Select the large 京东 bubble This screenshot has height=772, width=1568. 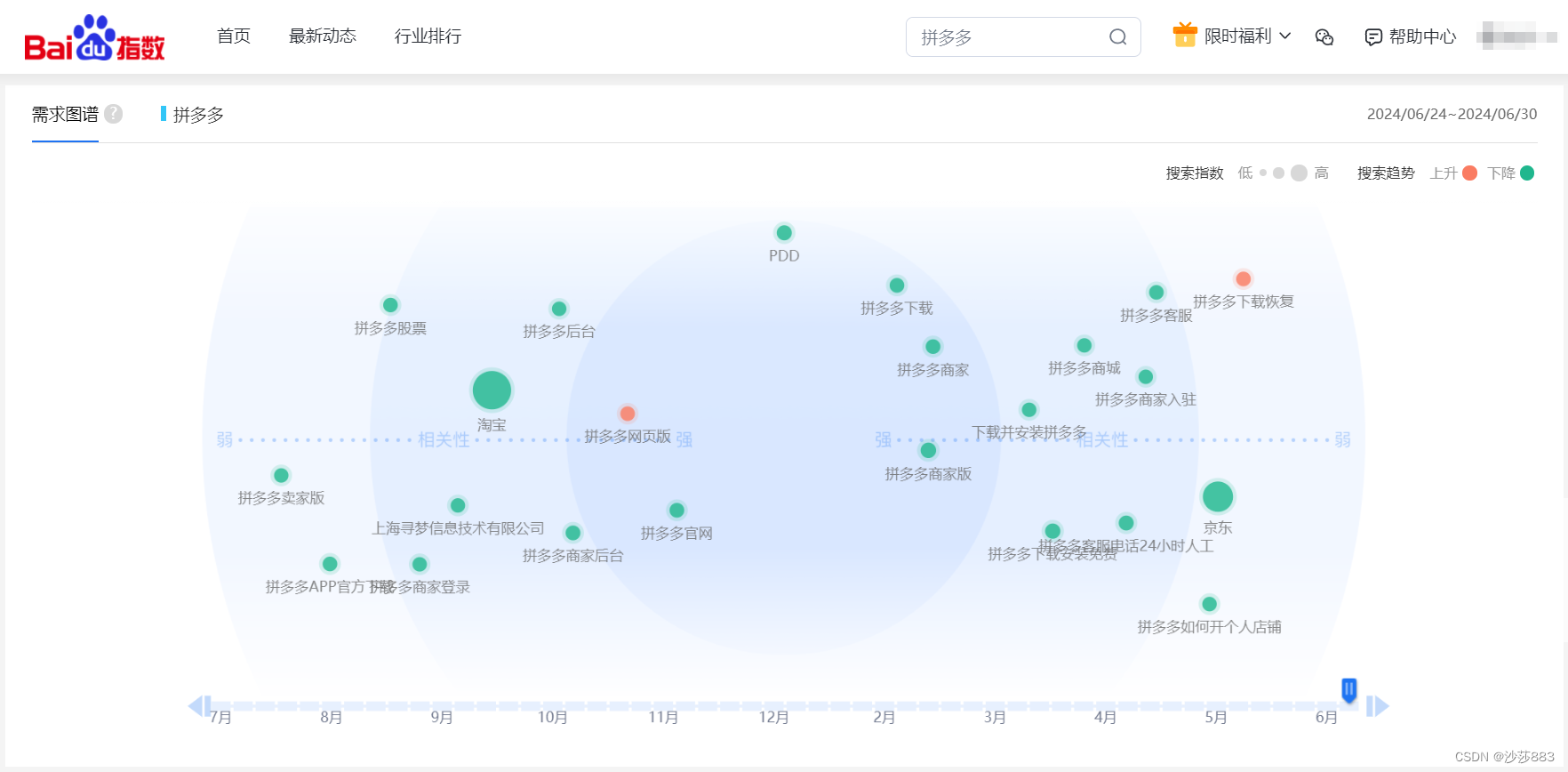pyautogui.click(x=1218, y=496)
